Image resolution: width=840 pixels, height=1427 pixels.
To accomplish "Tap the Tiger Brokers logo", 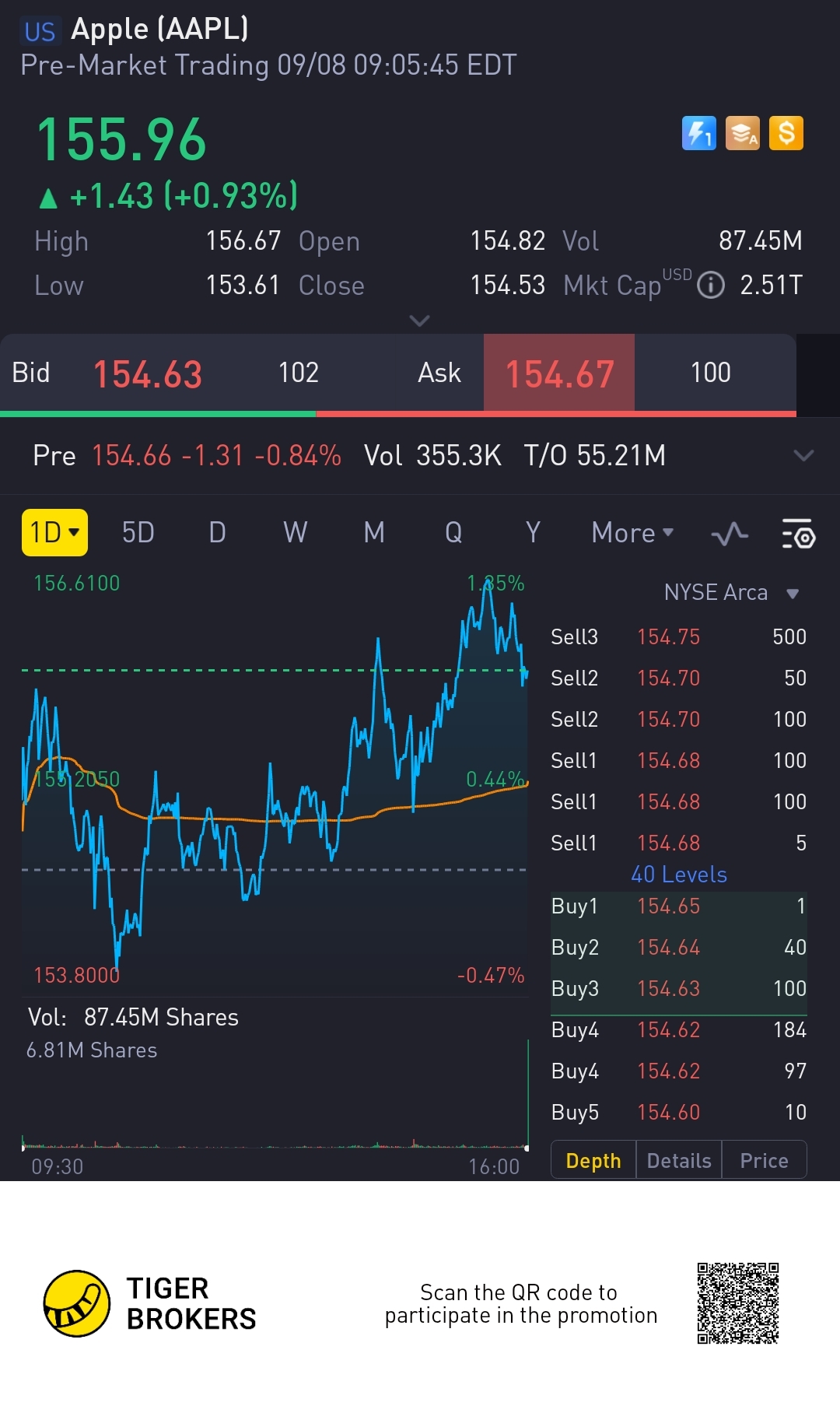I will 77,1303.
